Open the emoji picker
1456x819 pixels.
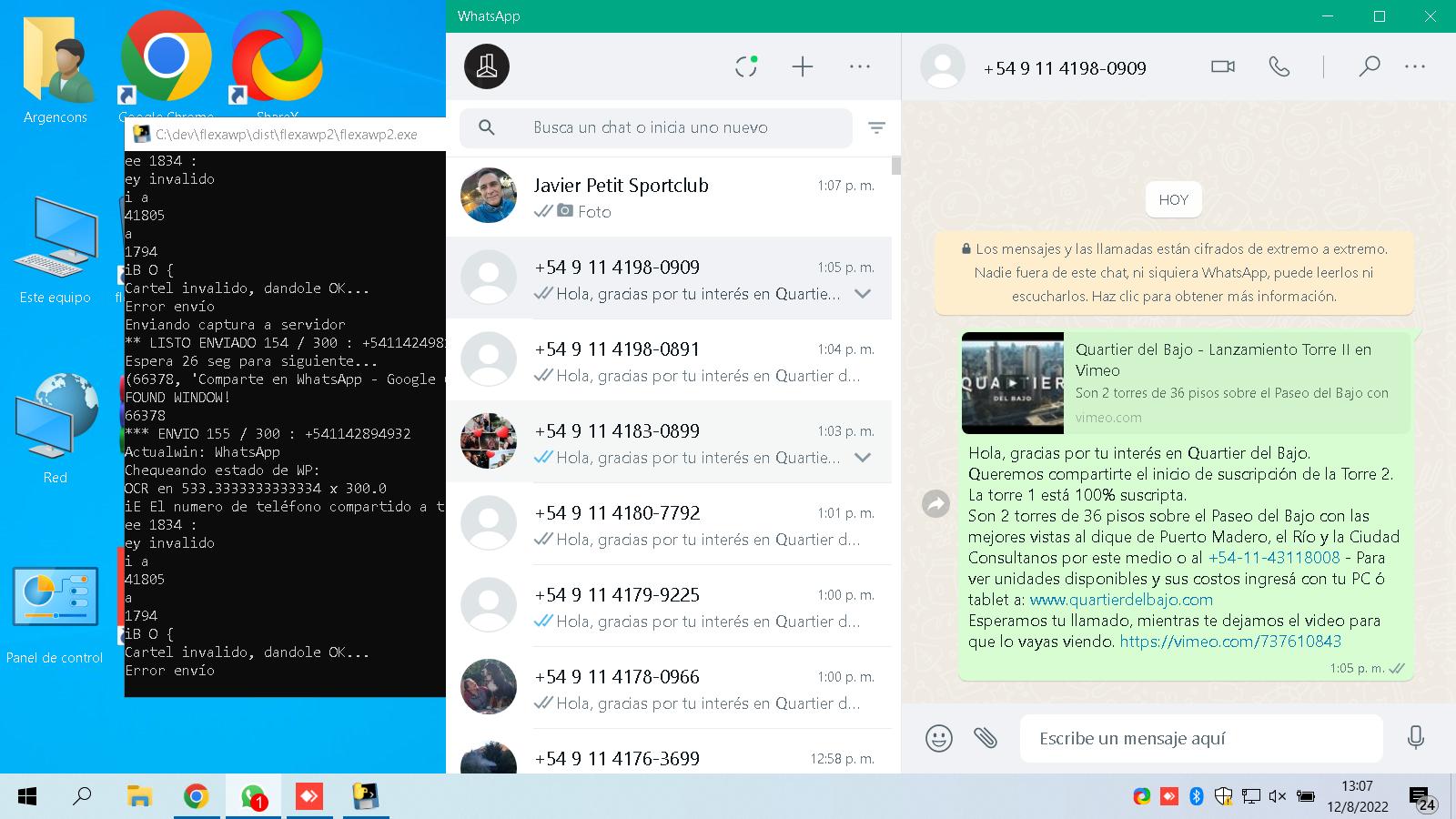(x=938, y=738)
